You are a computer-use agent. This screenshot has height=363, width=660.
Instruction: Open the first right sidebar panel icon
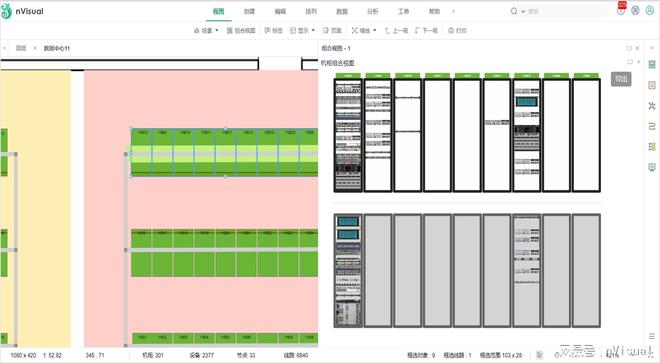tap(652, 64)
